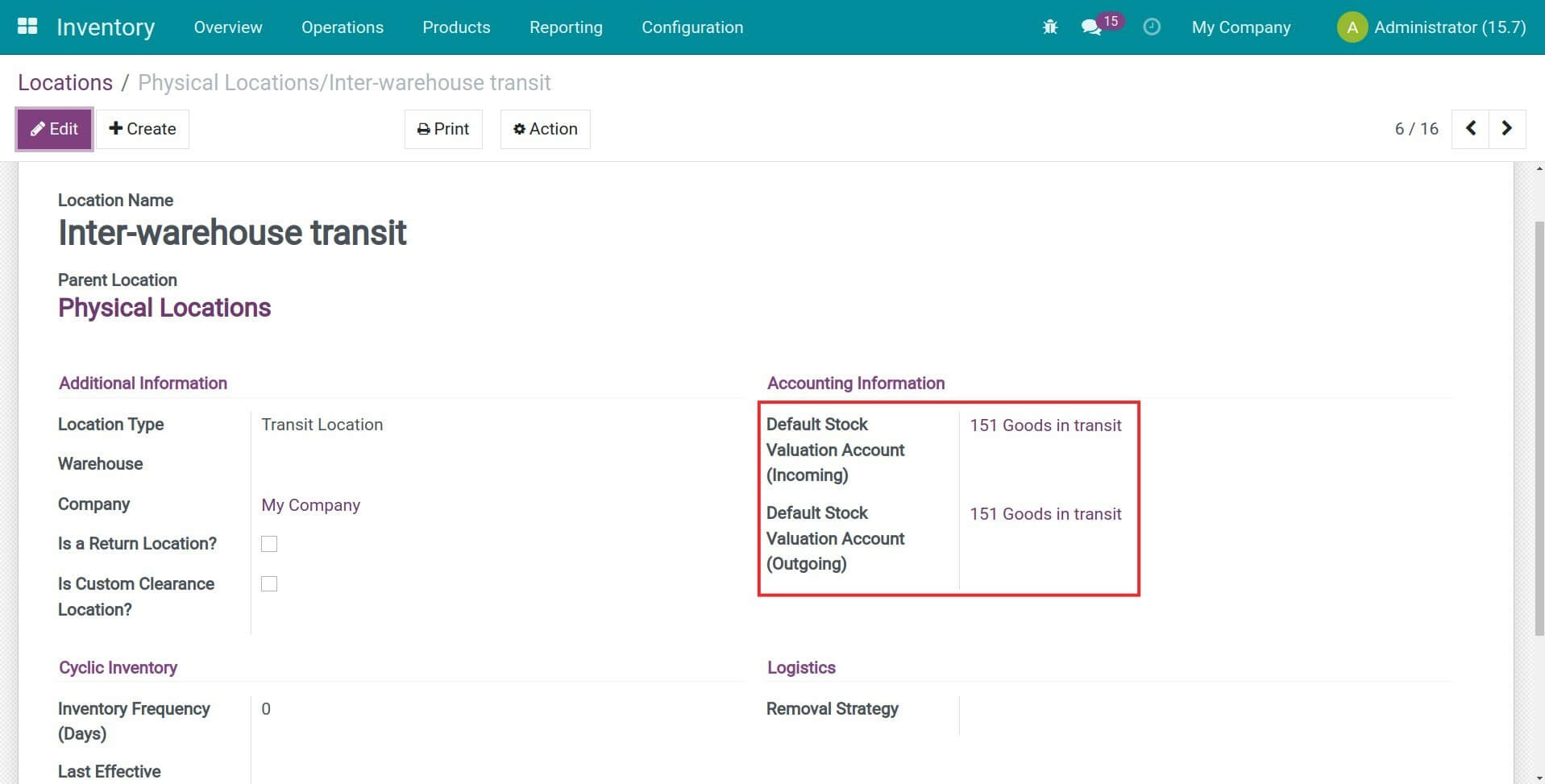Open the conversations chat icon

(x=1091, y=27)
